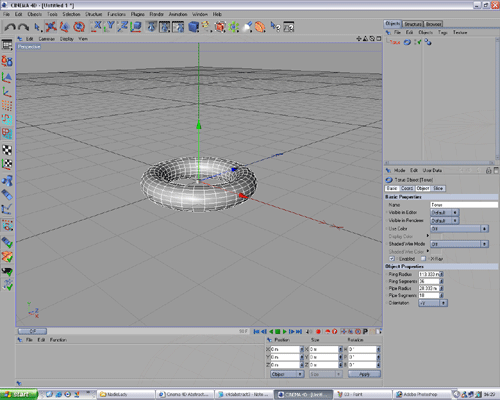
Task: Select the texture checkerboard tool in sidebar
Action: click(7, 150)
